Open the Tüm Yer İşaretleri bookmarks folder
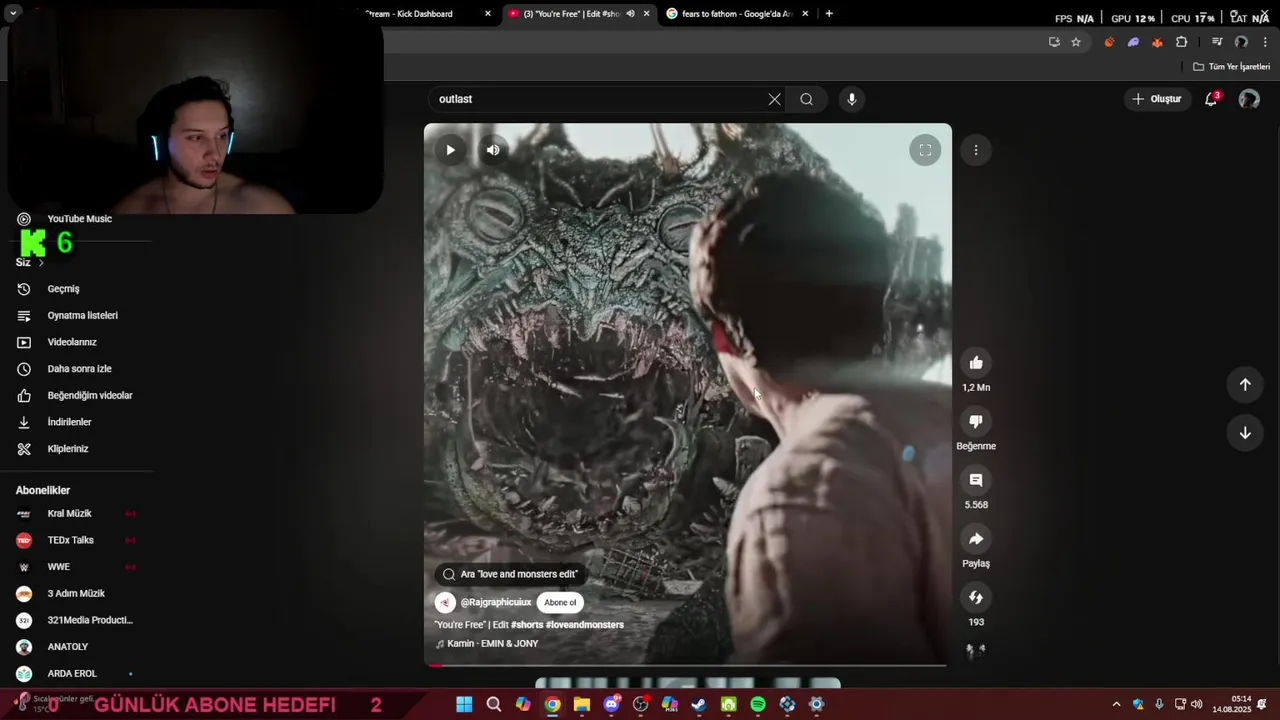 tap(1232, 67)
